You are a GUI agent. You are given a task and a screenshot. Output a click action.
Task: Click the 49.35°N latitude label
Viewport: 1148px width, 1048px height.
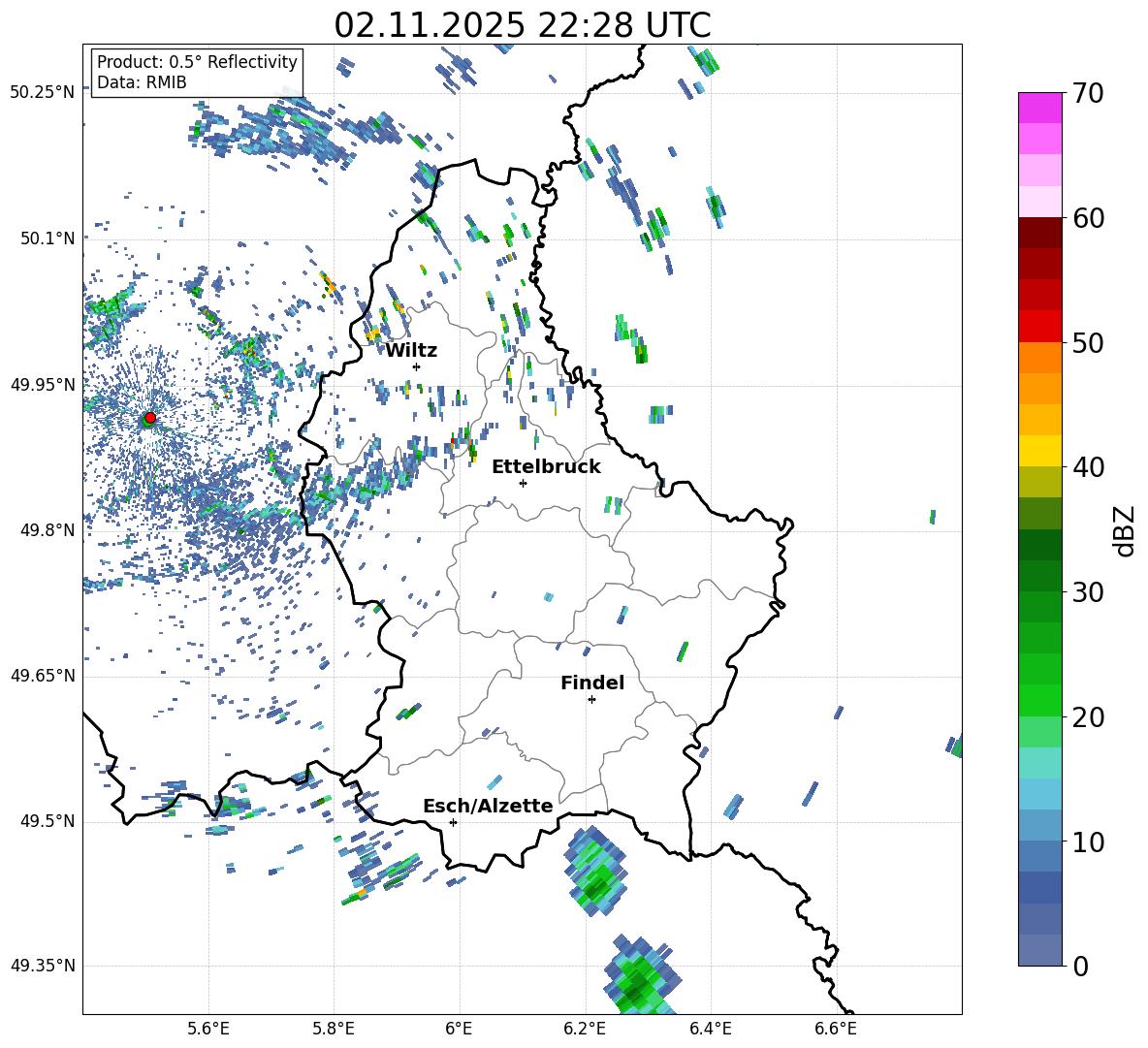[x=43, y=966]
